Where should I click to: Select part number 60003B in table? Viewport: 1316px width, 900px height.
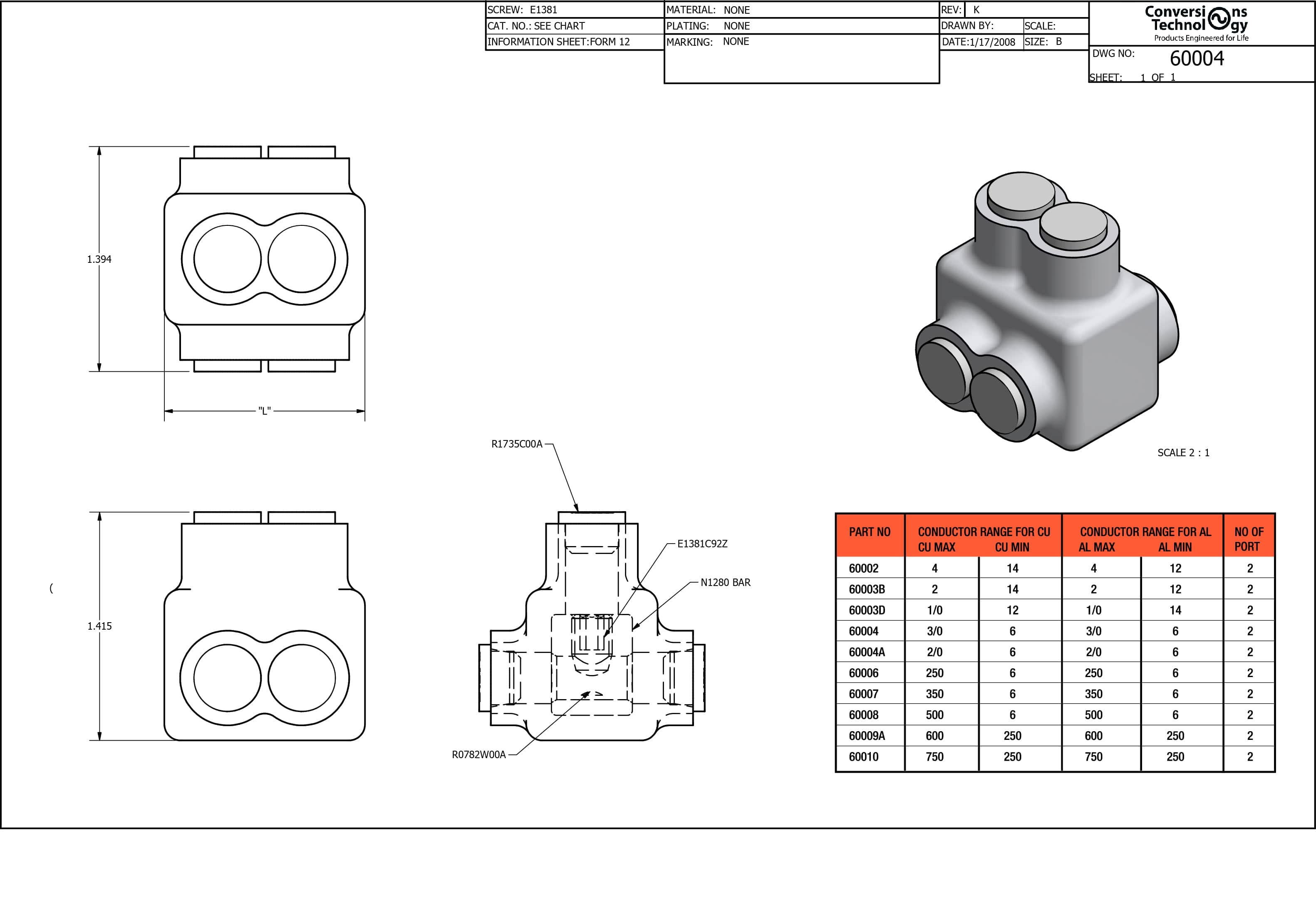pyautogui.click(x=867, y=589)
